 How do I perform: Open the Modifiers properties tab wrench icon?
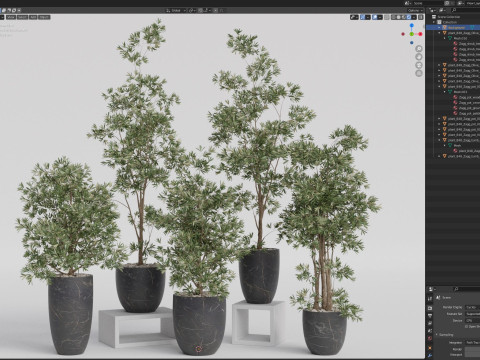pos(430,356)
